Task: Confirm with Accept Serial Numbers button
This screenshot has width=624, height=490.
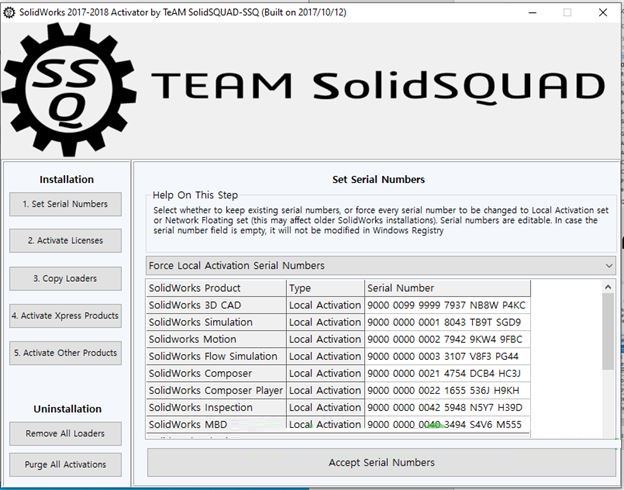Action: point(381,463)
